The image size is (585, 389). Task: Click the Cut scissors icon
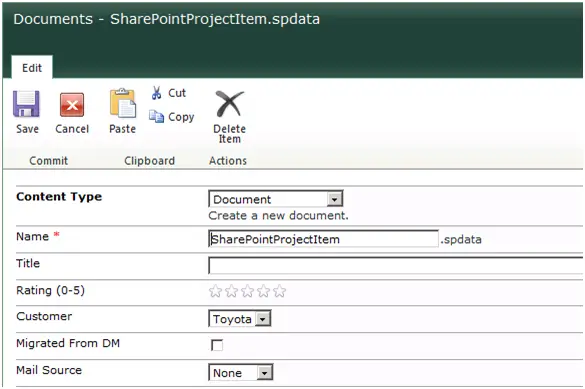pos(157,93)
